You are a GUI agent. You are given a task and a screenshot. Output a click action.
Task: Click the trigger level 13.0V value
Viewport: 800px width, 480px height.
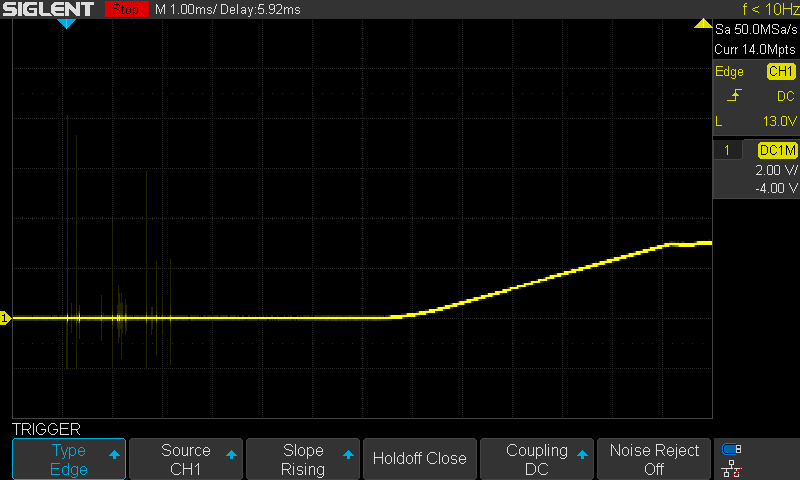point(780,121)
